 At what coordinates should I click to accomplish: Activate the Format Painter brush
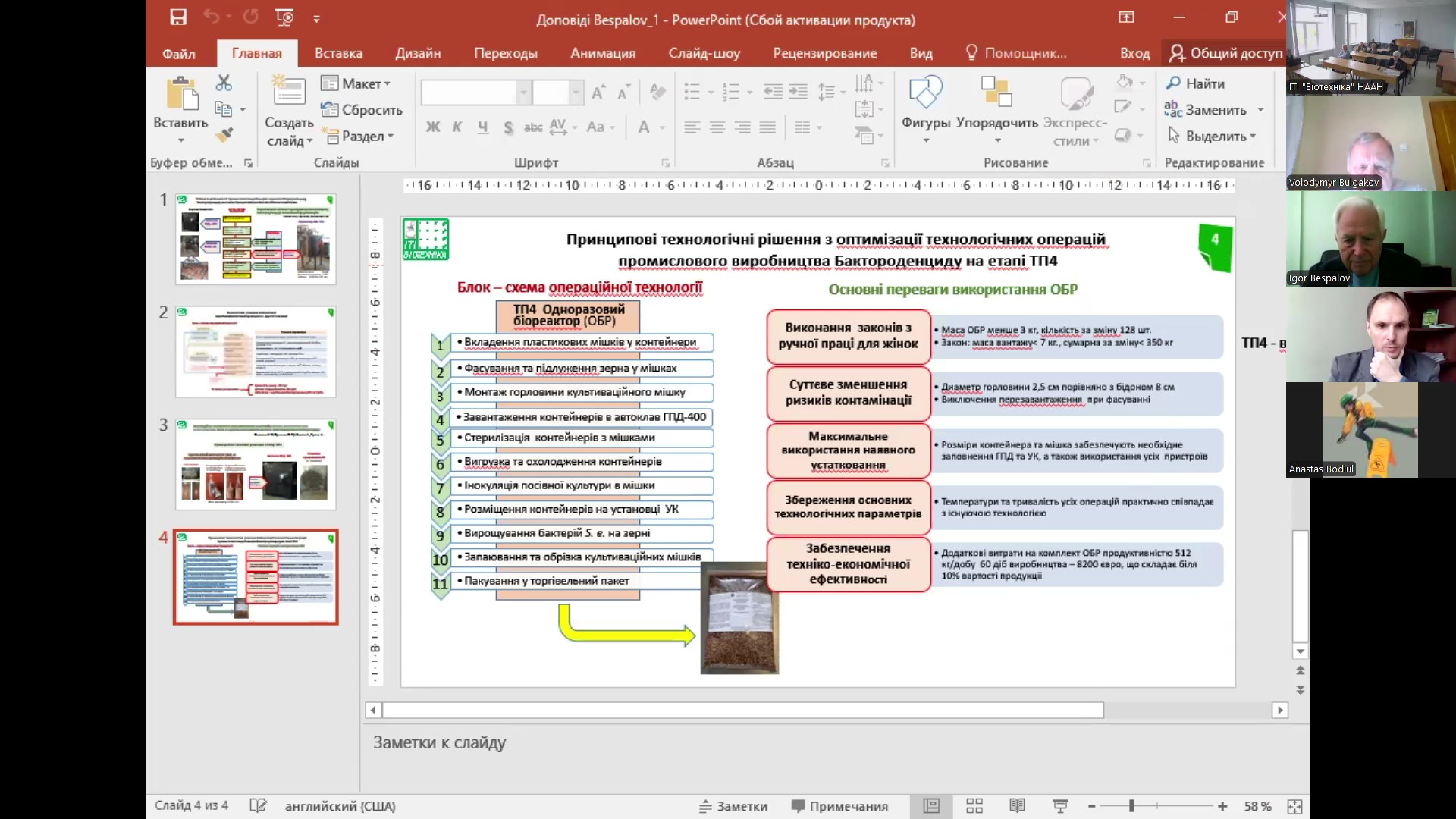[224, 135]
